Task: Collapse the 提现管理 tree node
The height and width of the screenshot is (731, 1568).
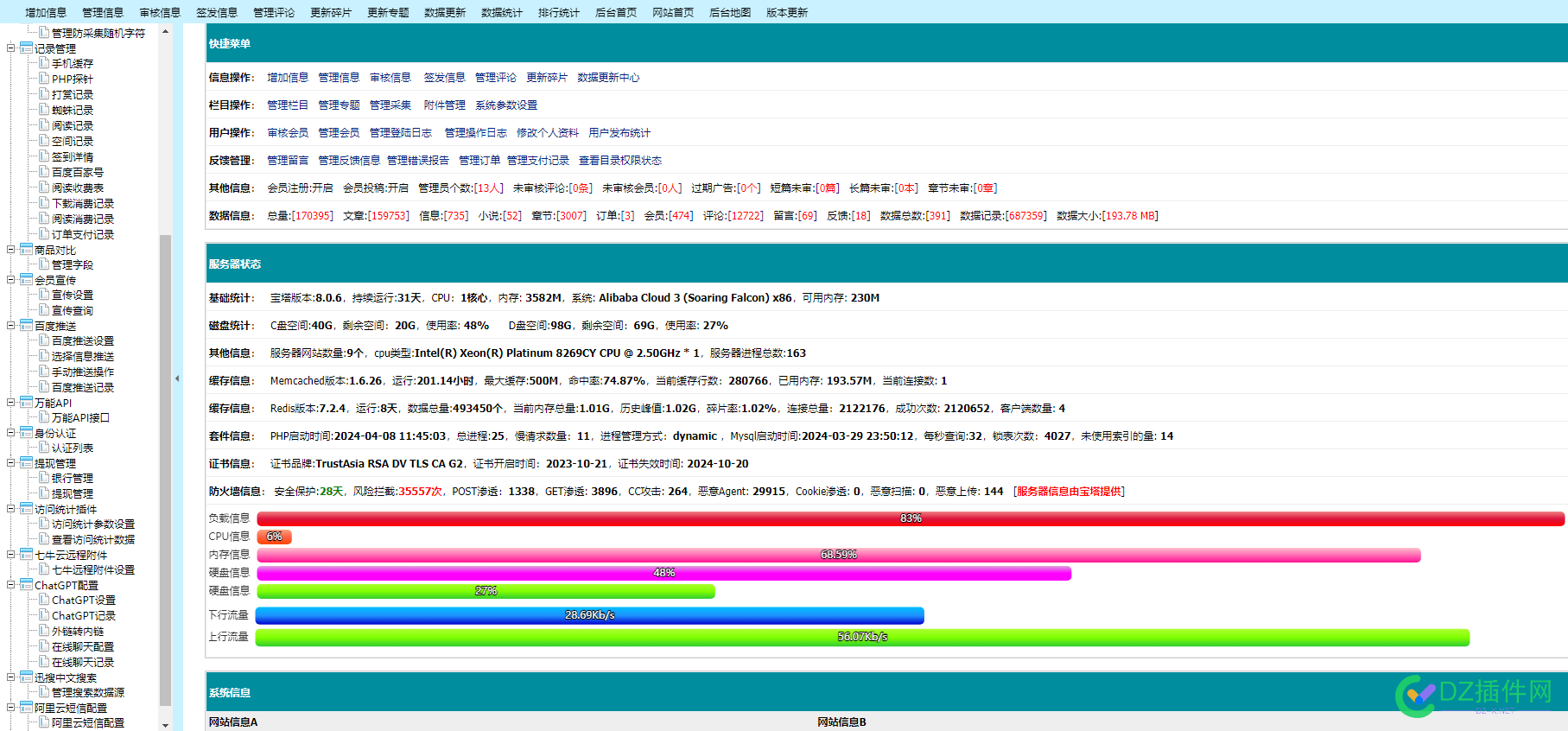Action: click(x=11, y=463)
